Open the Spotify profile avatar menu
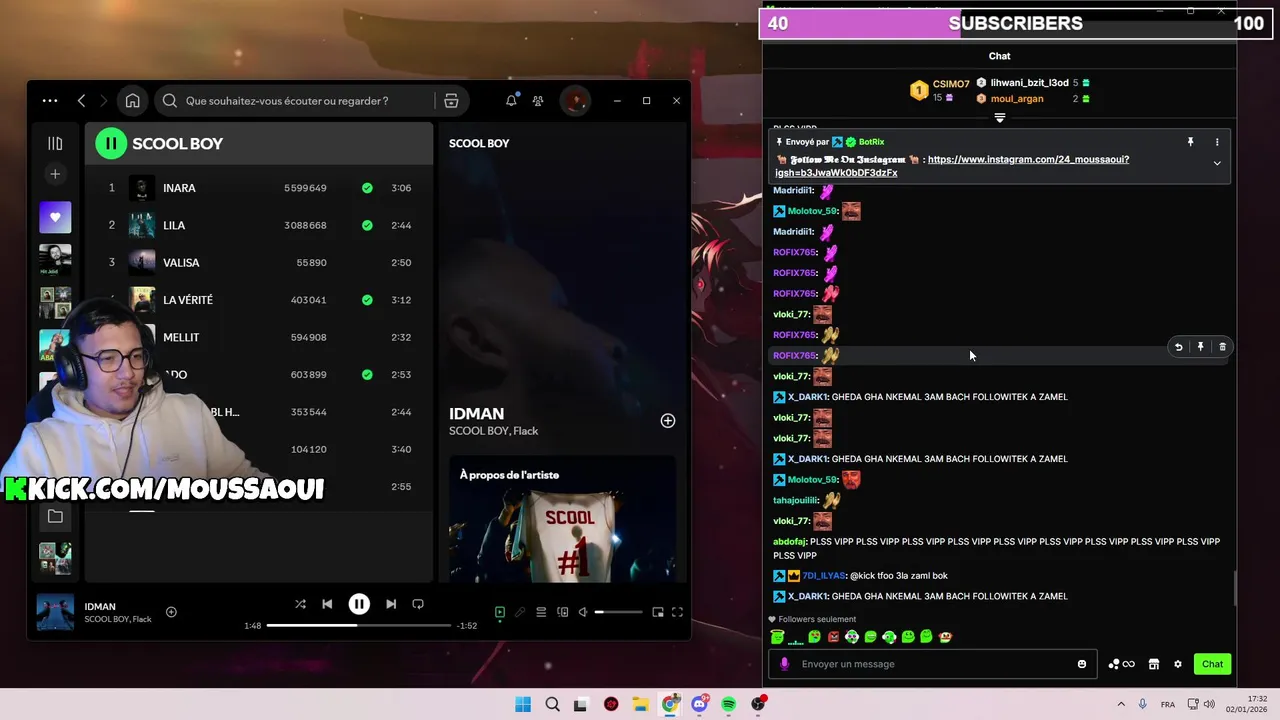 tap(574, 101)
